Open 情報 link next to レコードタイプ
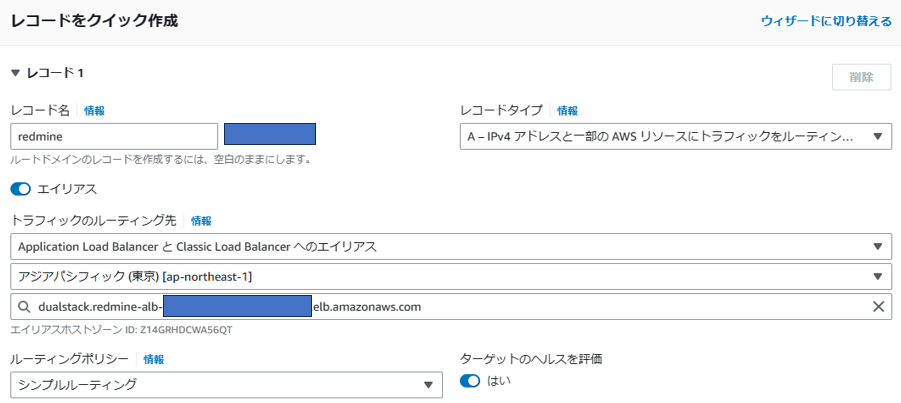 coord(567,111)
